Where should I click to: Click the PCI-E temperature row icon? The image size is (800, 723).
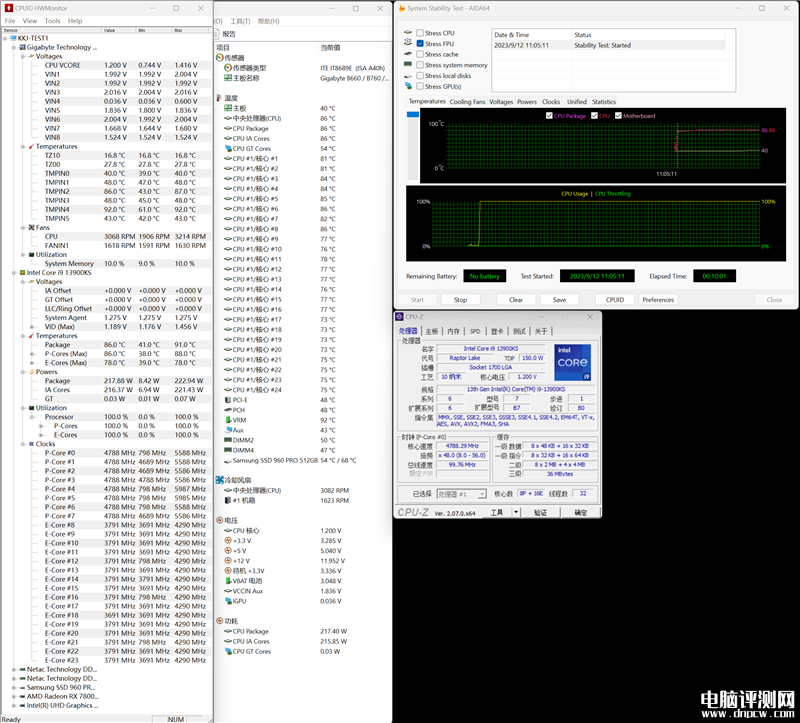tap(228, 400)
